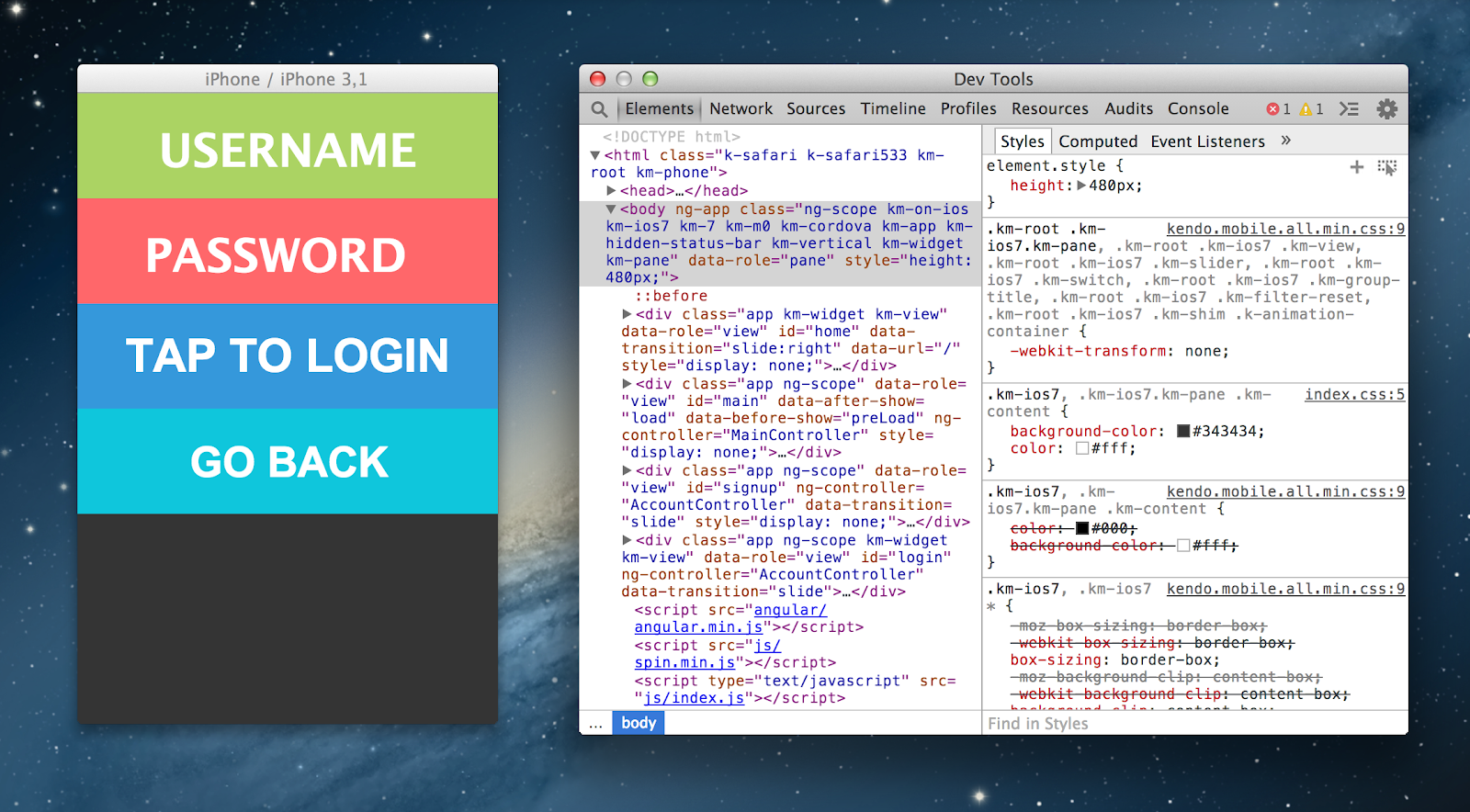
Task: Click the #fff color swatch under #343434
Action: click(1082, 448)
